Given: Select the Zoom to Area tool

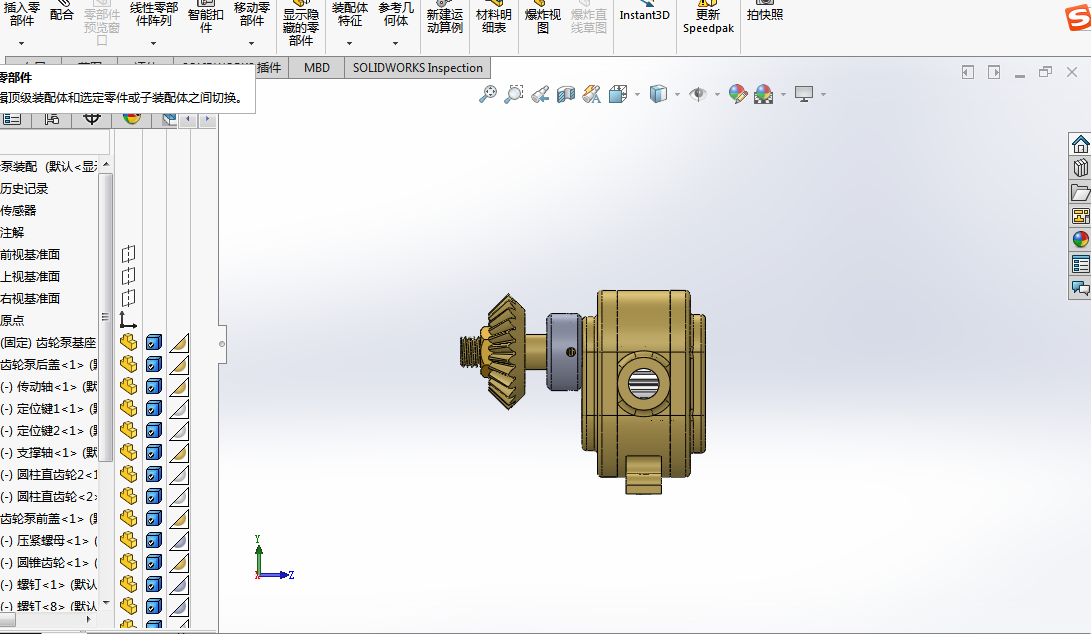Looking at the screenshot, I should pyautogui.click(x=513, y=94).
